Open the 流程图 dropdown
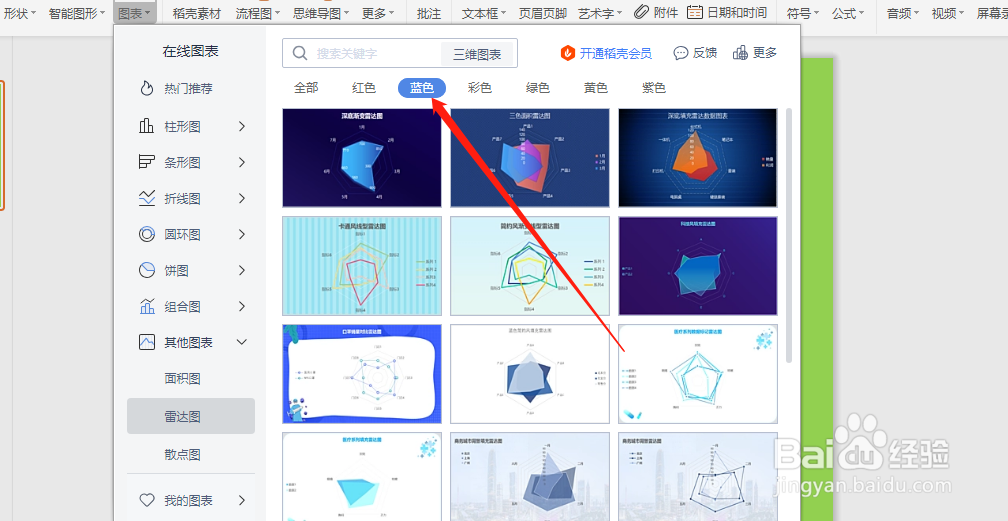This screenshot has width=1008, height=521. coord(257,13)
